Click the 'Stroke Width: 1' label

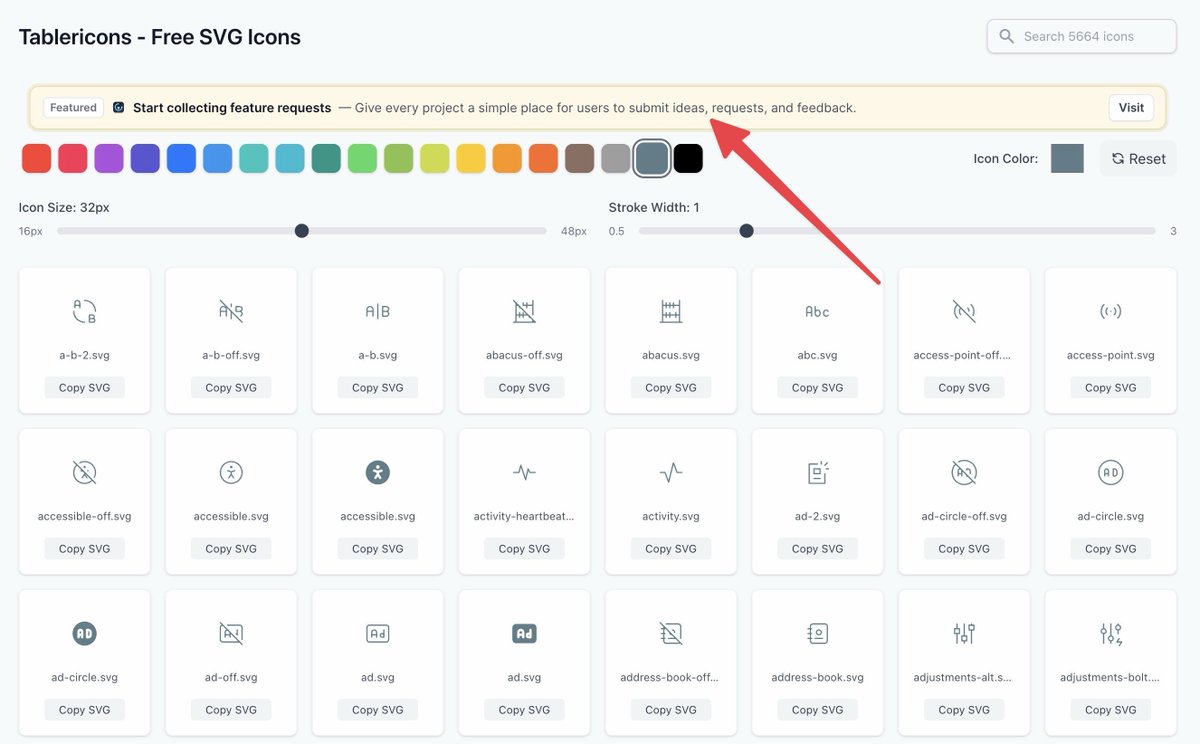(654, 208)
